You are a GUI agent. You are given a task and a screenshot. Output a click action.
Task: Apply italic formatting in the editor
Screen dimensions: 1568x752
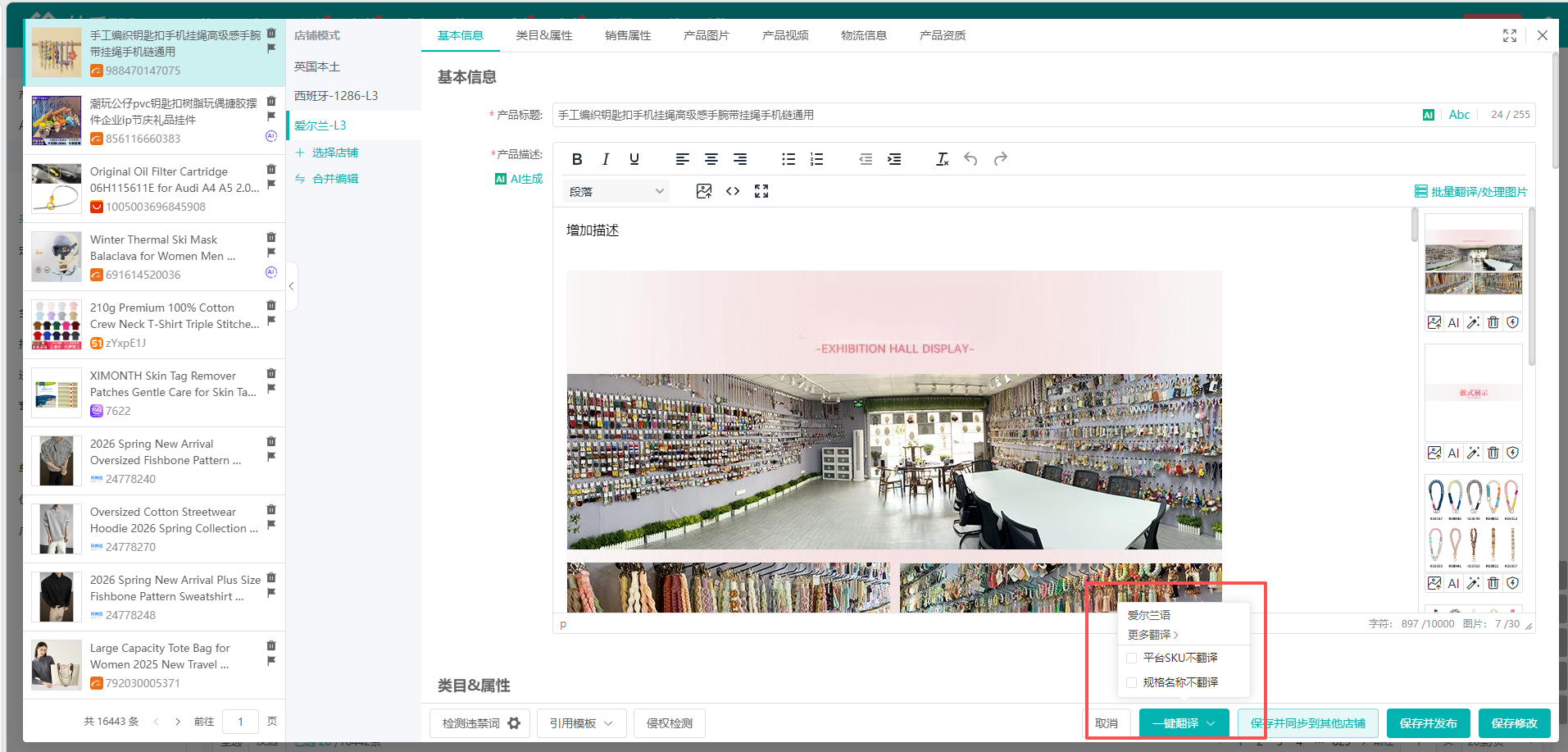point(606,159)
